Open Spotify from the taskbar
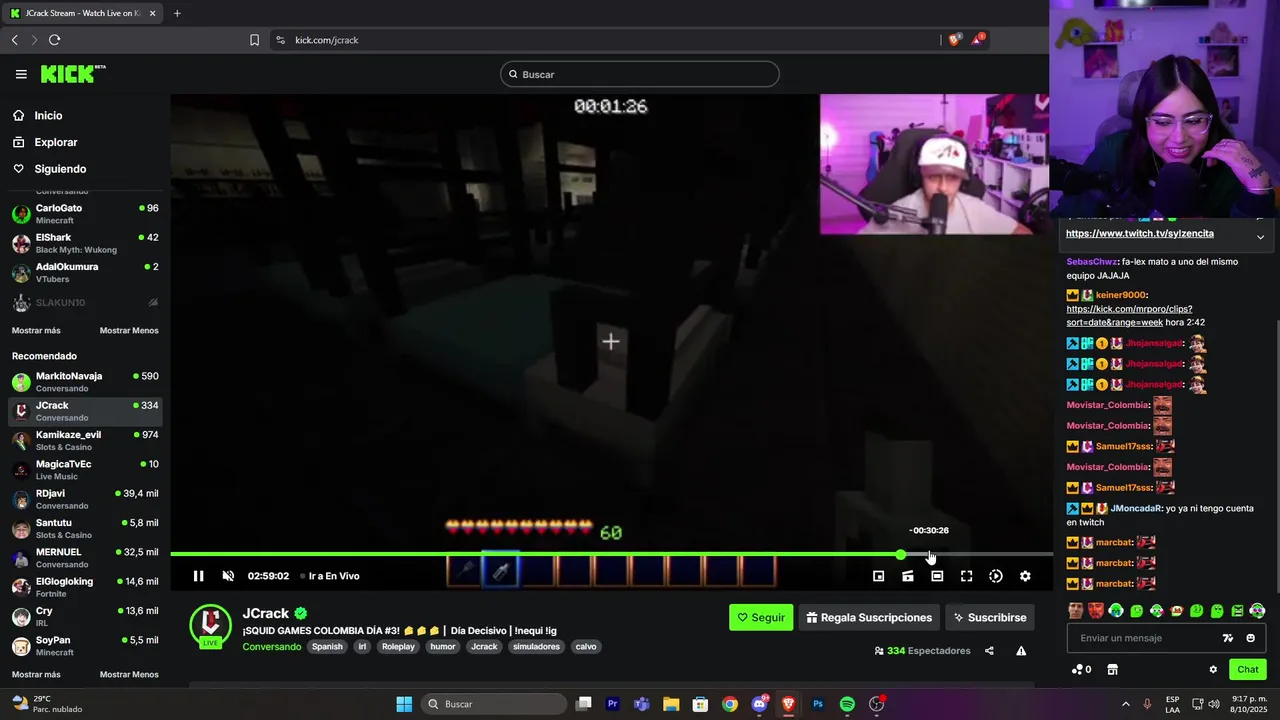The image size is (1280, 720). (x=847, y=704)
